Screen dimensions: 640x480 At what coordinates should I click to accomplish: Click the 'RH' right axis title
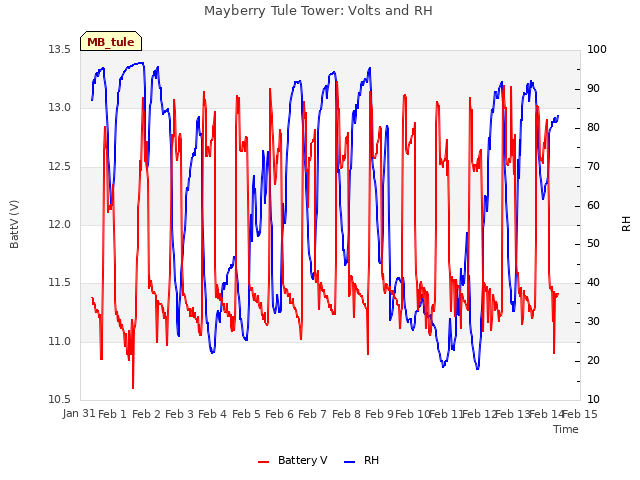click(626, 224)
